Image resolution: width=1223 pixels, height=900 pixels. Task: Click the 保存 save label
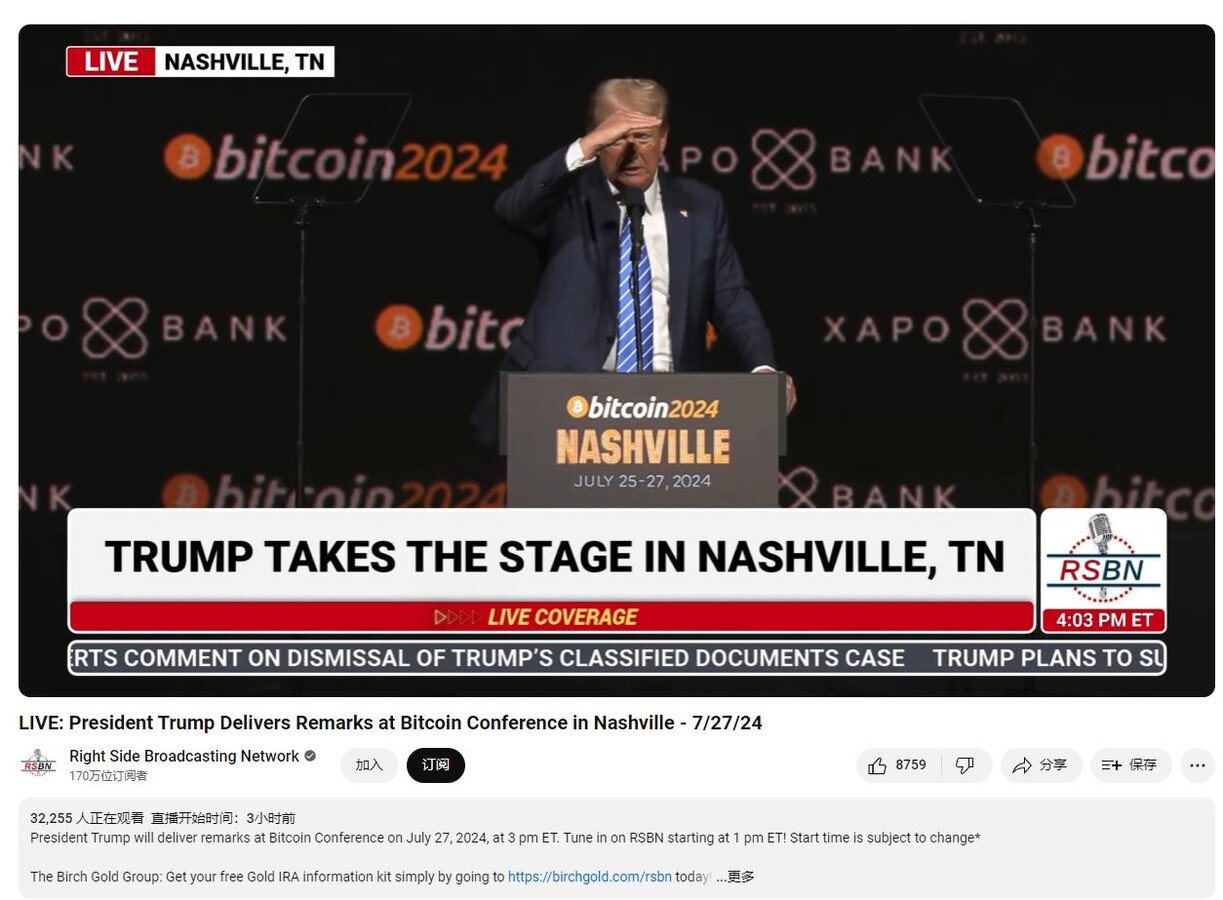pos(1143,765)
